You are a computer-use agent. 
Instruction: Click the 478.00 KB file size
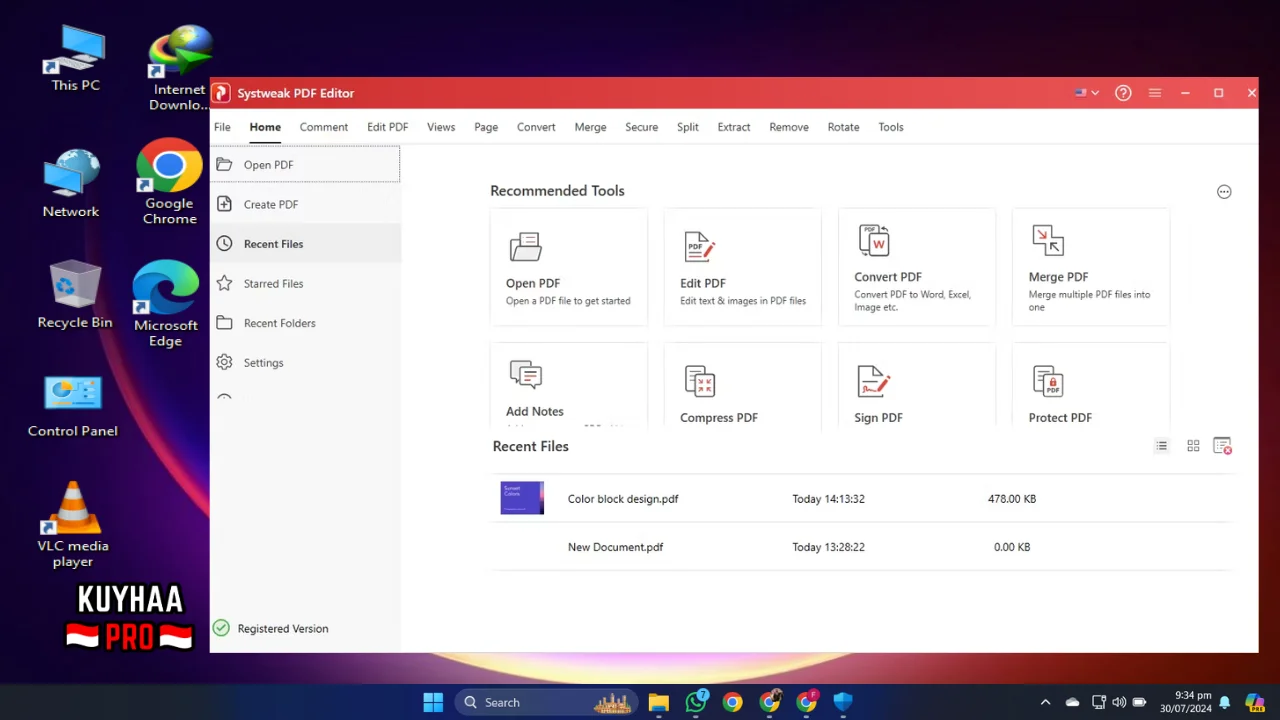click(1012, 499)
